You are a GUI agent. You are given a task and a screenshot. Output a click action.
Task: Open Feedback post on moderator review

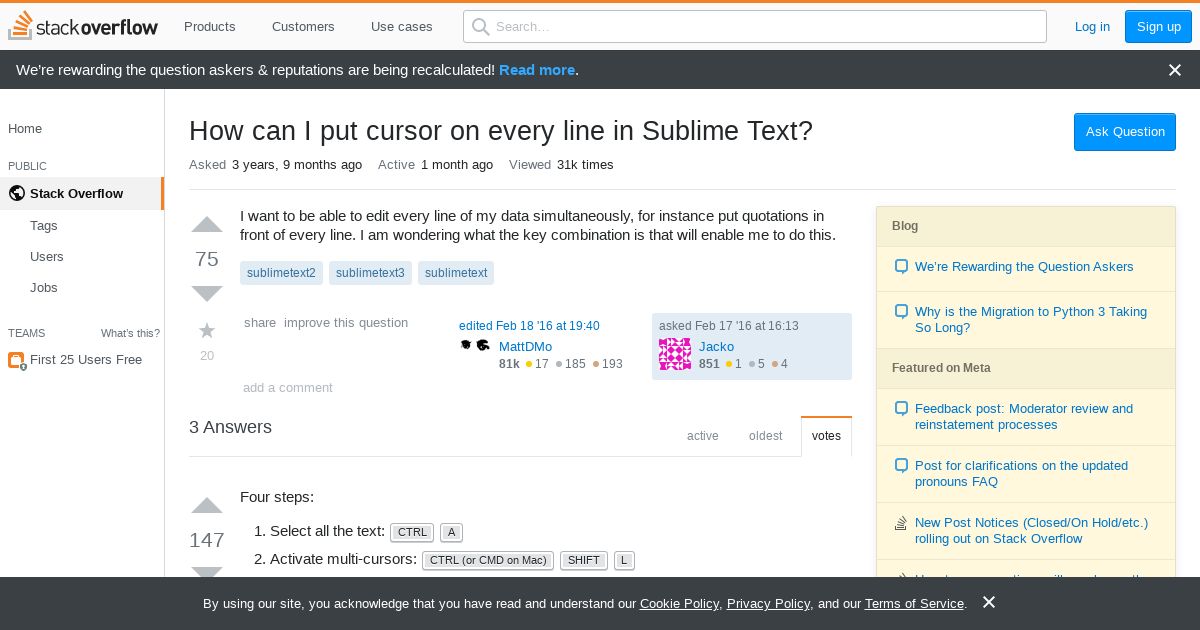tap(1024, 417)
